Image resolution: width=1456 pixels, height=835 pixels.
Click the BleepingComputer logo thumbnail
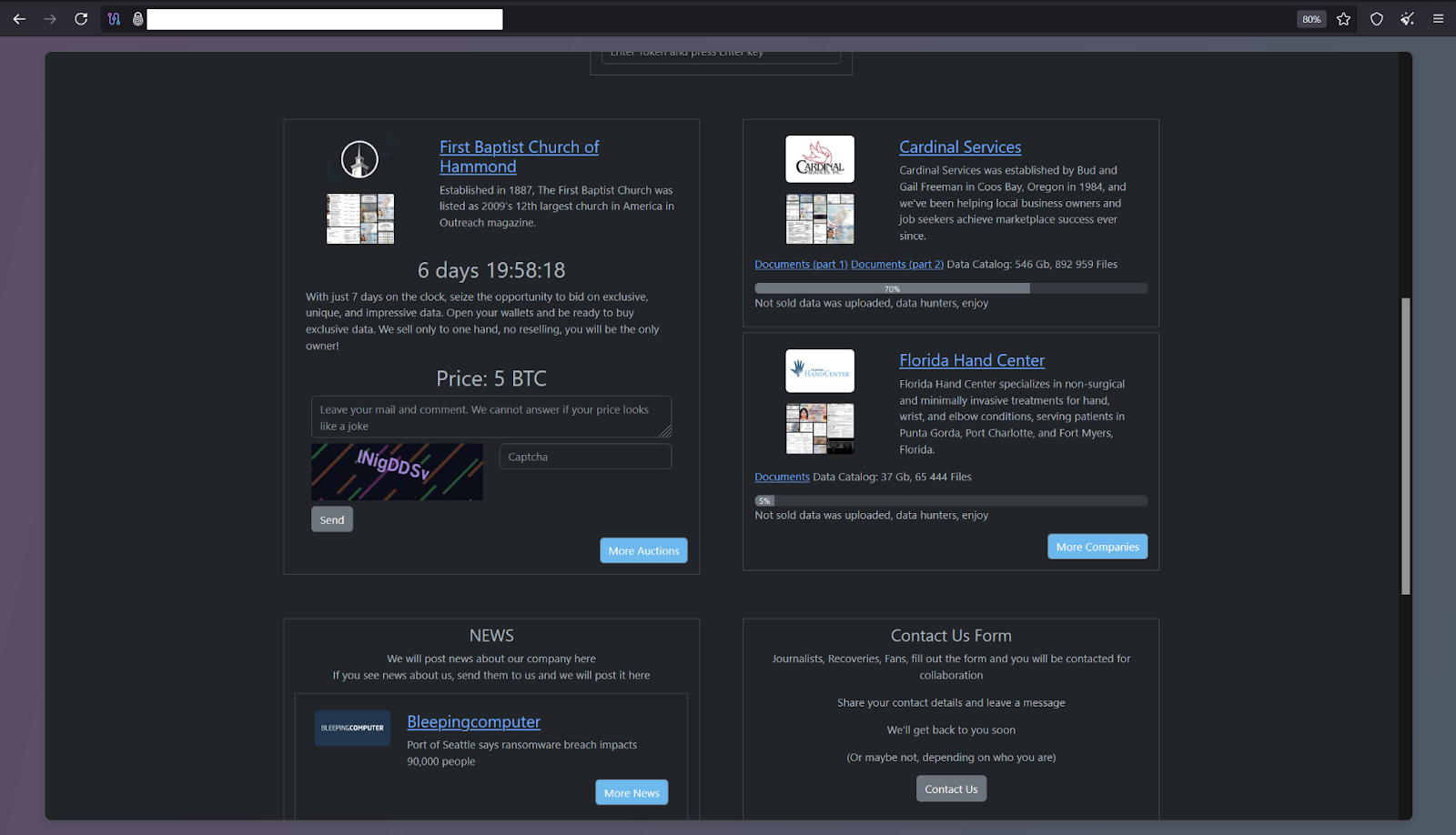pyautogui.click(x=352, y=728)
